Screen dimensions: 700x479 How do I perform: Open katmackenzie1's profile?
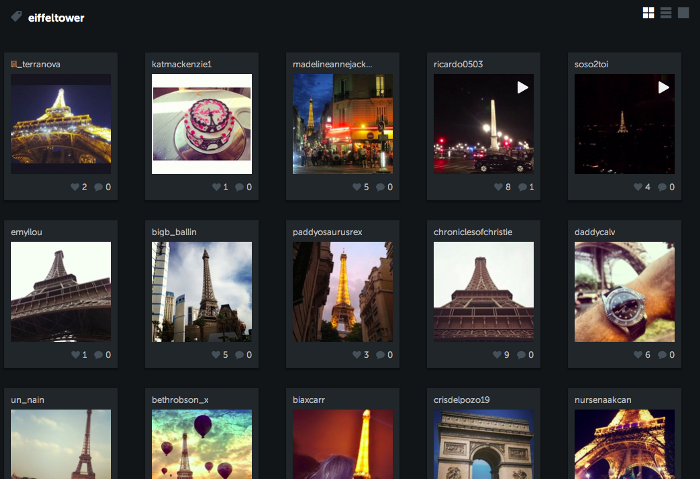coord(182,64)
